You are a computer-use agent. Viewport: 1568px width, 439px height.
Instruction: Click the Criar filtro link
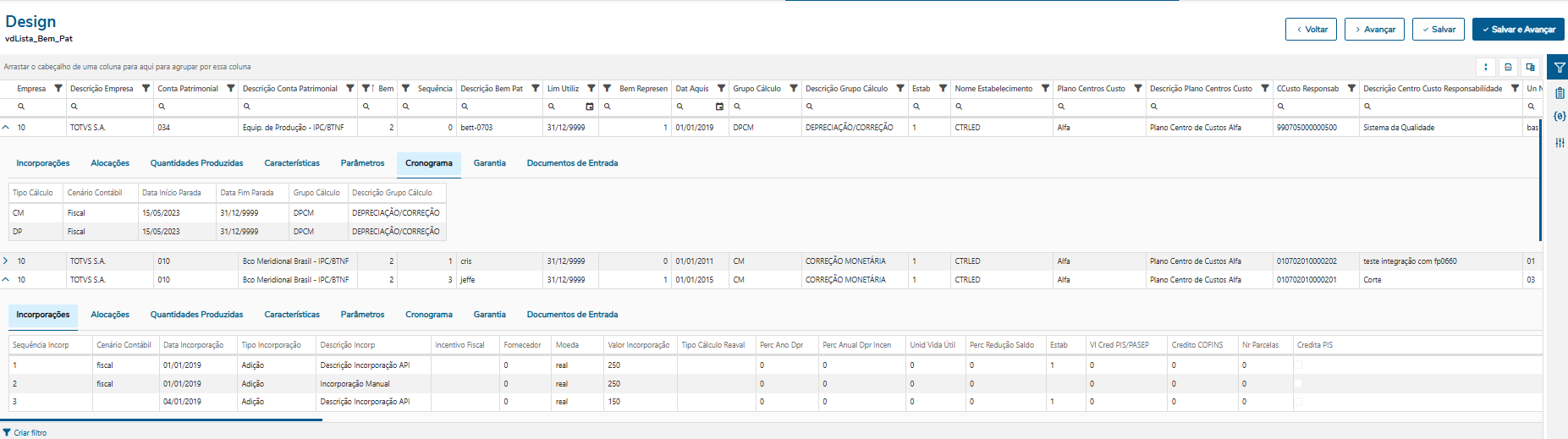pos(30,433)
